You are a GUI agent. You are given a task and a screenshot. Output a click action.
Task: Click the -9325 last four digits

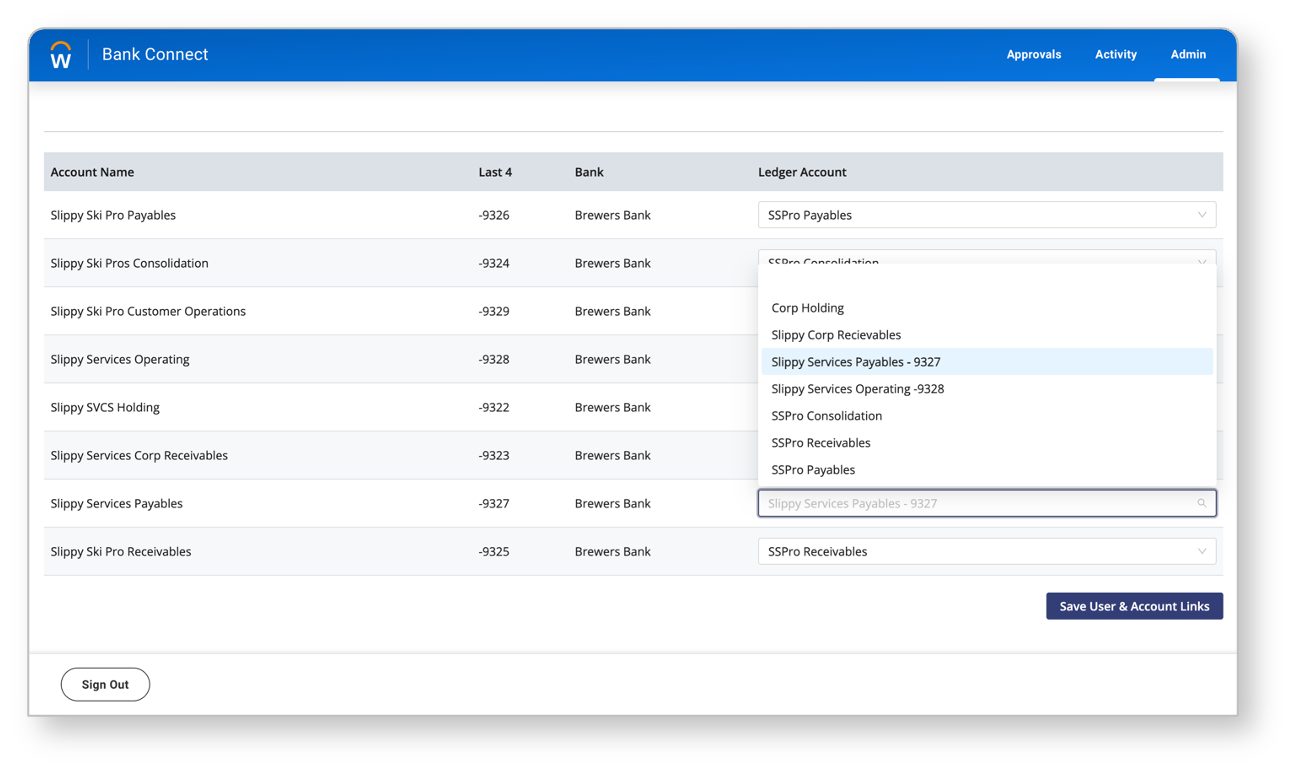pyautogui.click(x=494, y=551)
